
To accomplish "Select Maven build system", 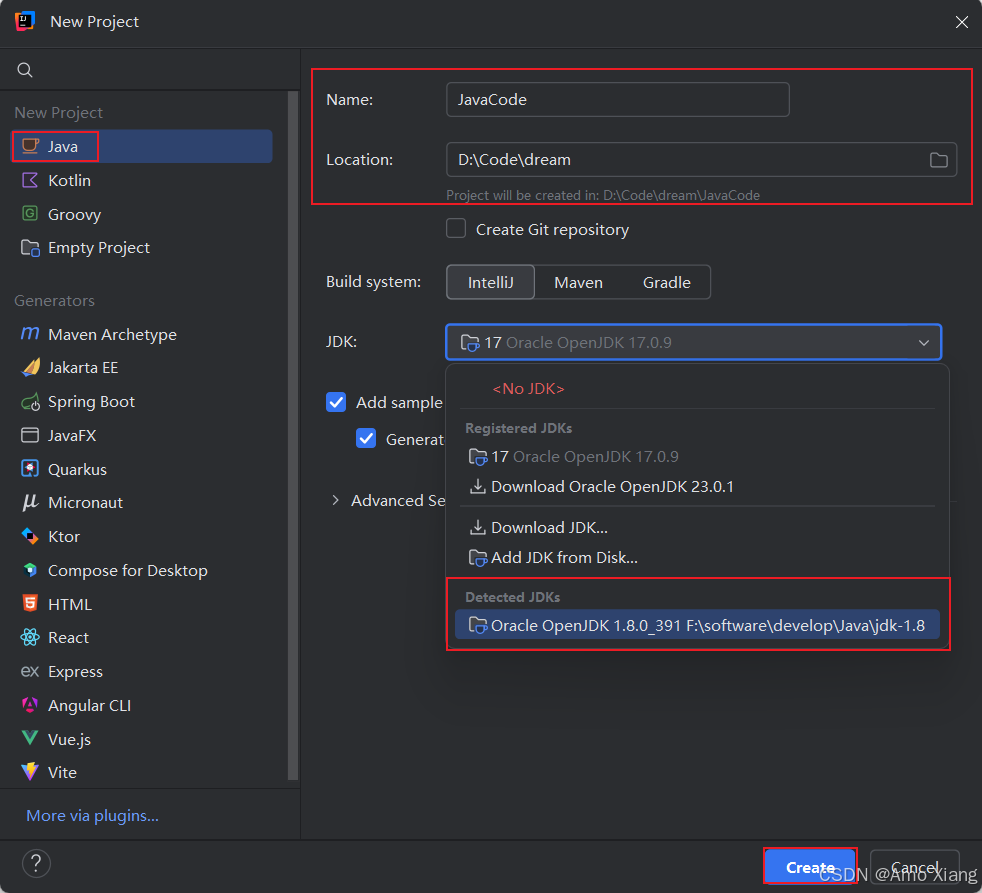I will tap(578, 283).
